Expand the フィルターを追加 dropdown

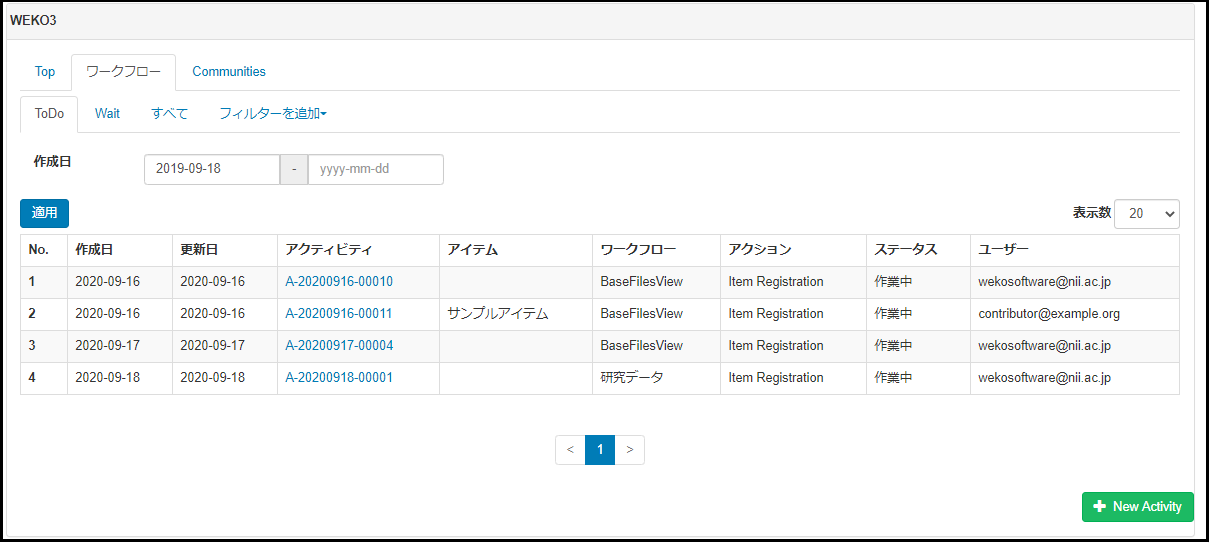point(273,114)
